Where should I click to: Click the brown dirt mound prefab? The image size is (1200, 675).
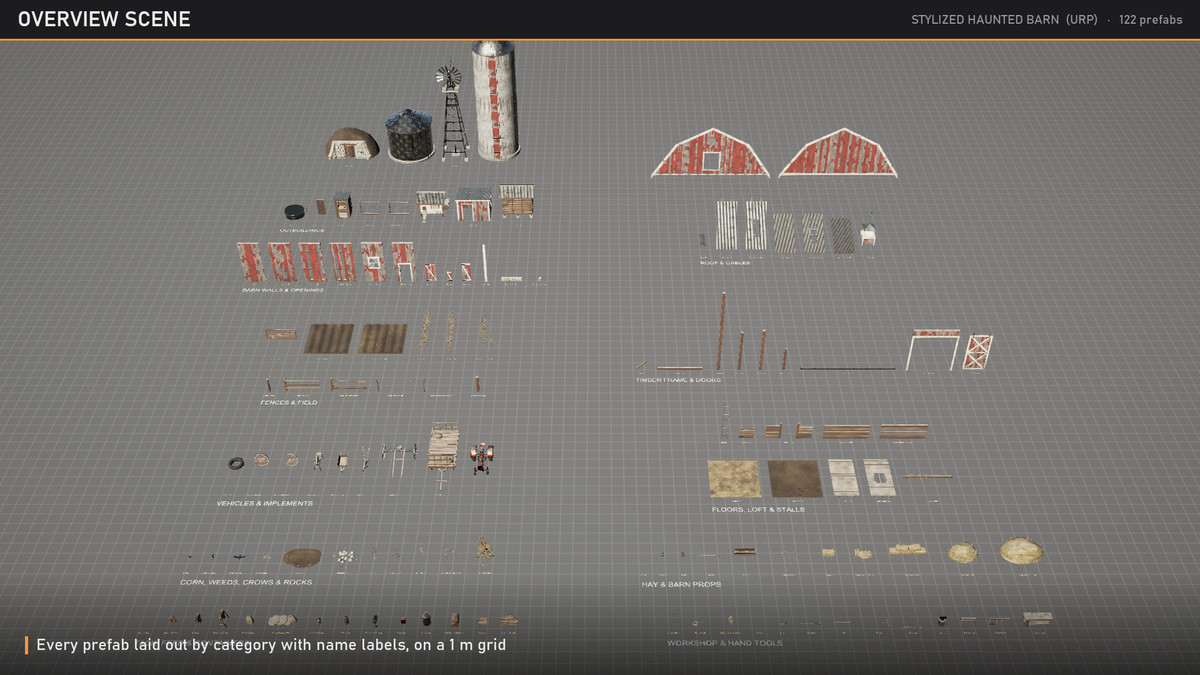(x=301, y=557)
